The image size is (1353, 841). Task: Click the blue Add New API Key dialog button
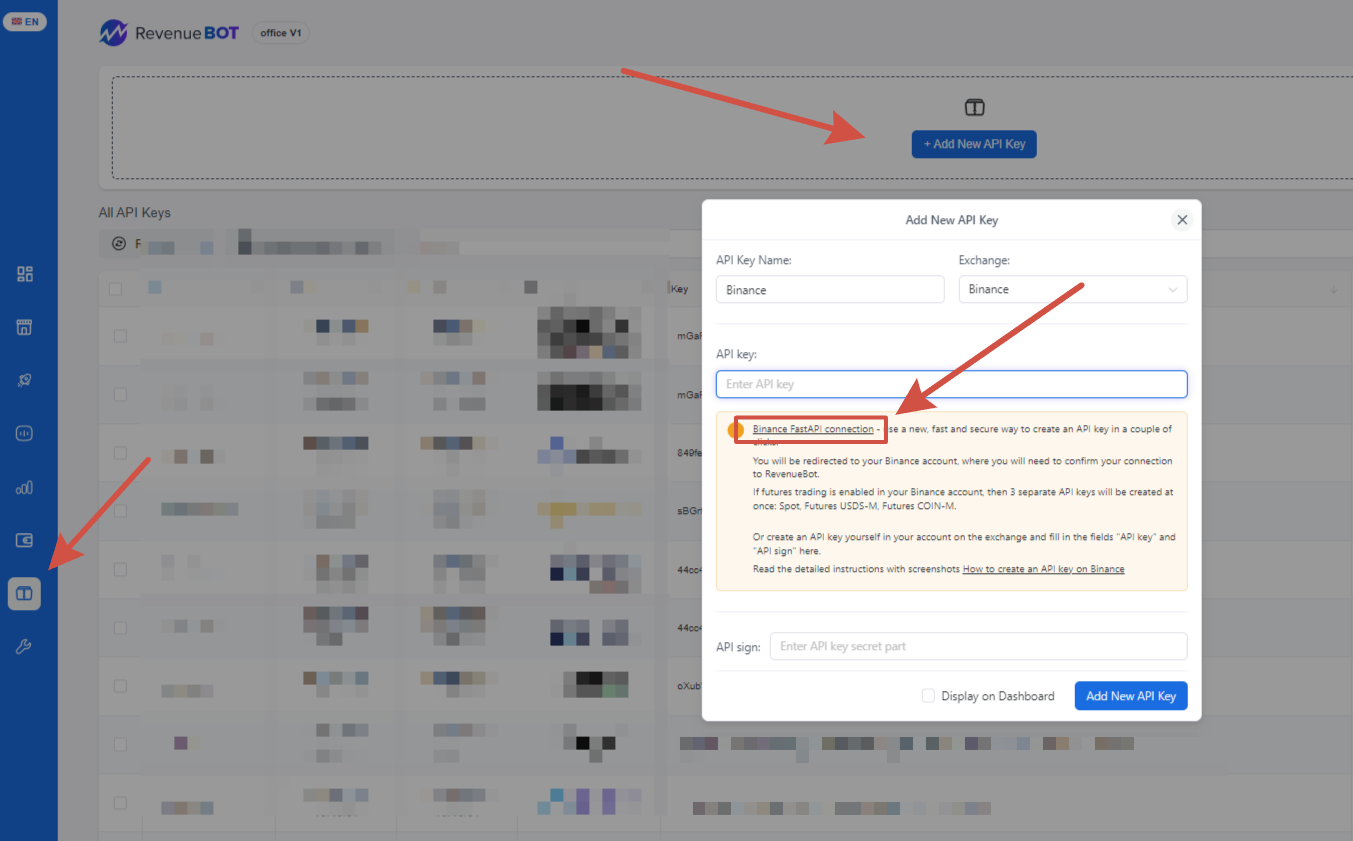[x=1131, y=696]
